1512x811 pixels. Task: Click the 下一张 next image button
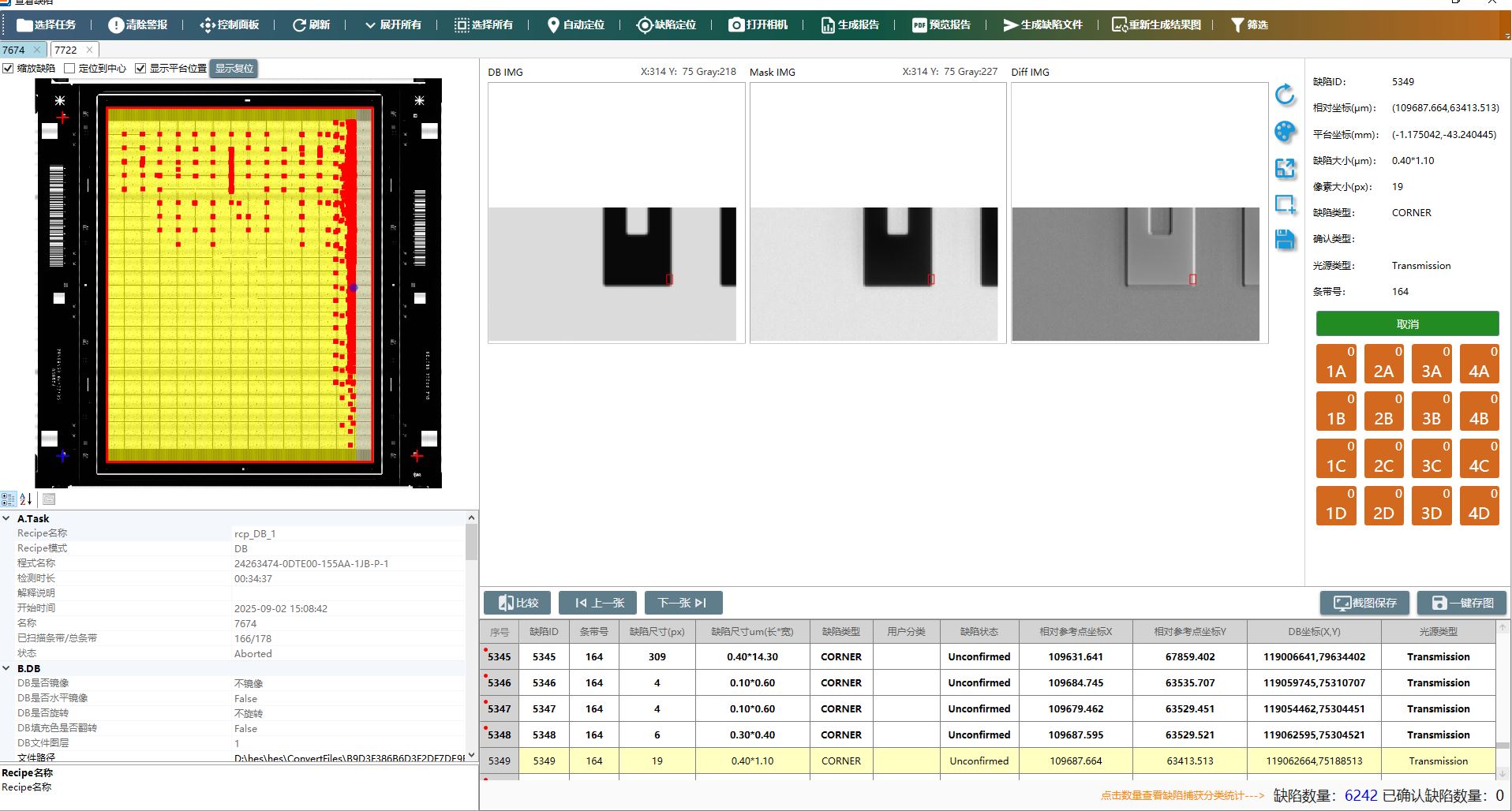(x=683, y=603)
